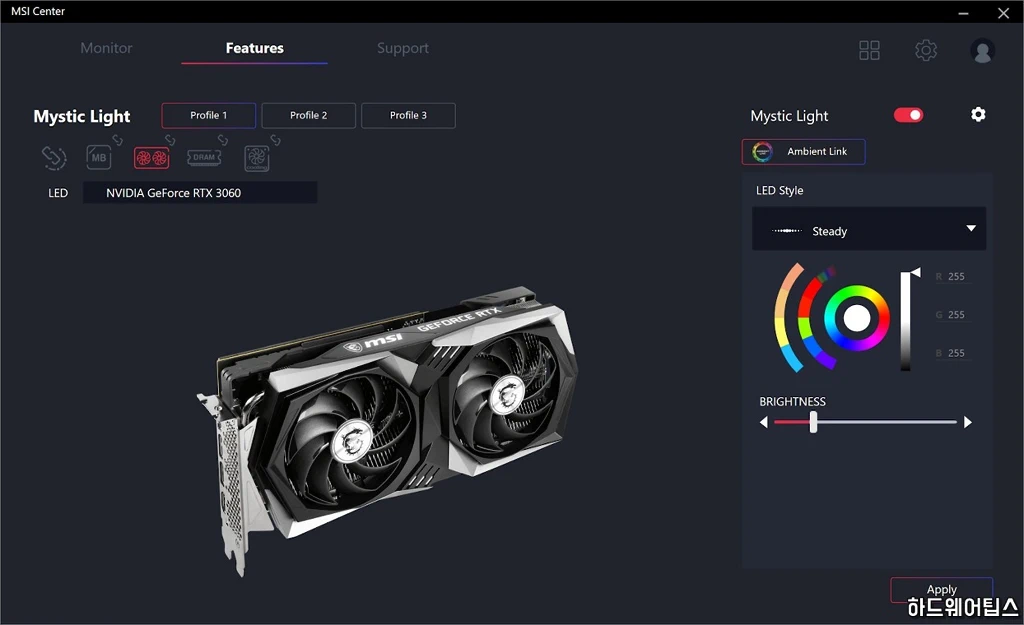Click the R value field showing 255
The width and height of the screenshot is (1024, 625).
pyautogui.click(x=955, y=276)
